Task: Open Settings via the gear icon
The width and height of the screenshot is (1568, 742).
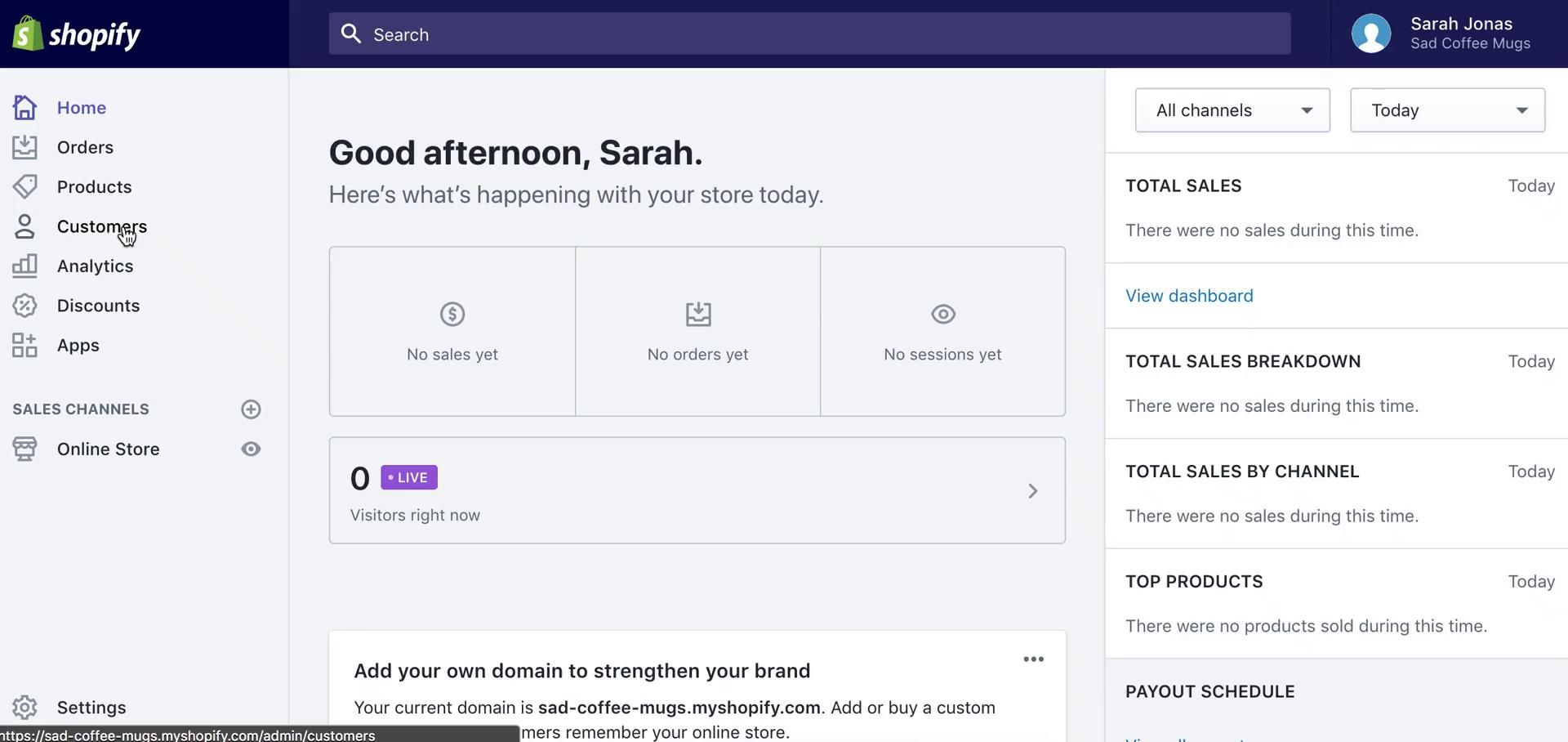Action: point(24,707)
